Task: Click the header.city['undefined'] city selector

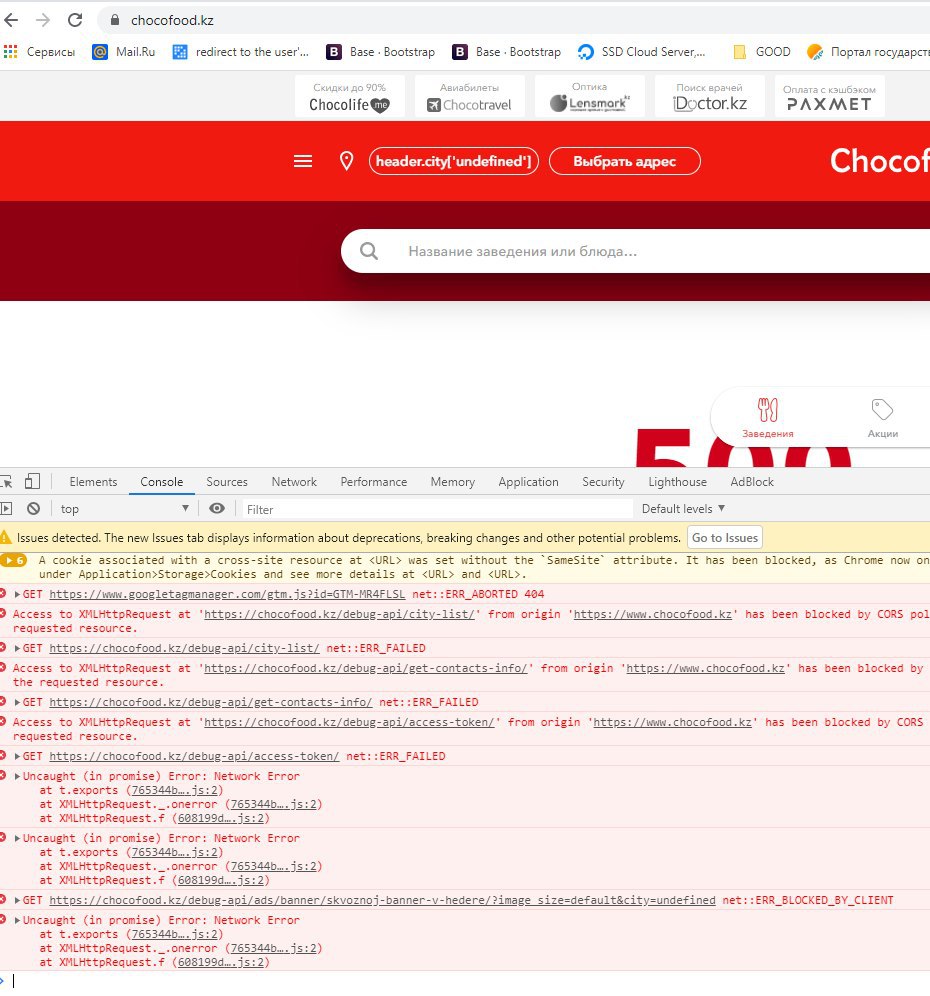Action: click(x=454, y=161)
